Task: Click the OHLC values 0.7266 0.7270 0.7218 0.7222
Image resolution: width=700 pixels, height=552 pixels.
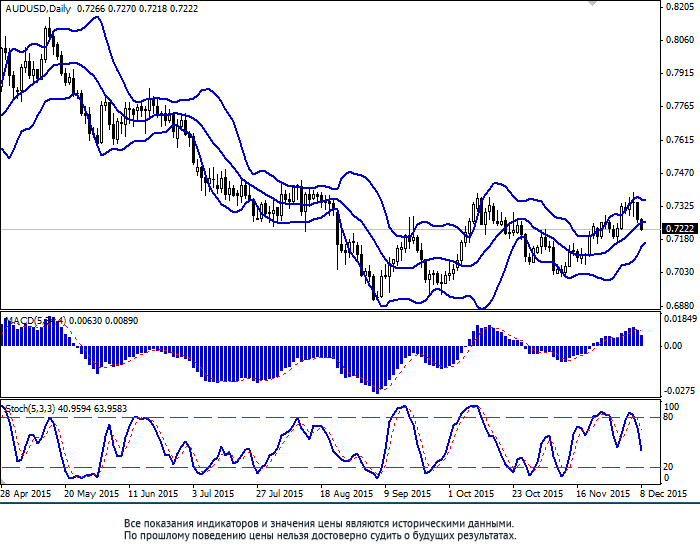Action: click(x=138, y=8)
